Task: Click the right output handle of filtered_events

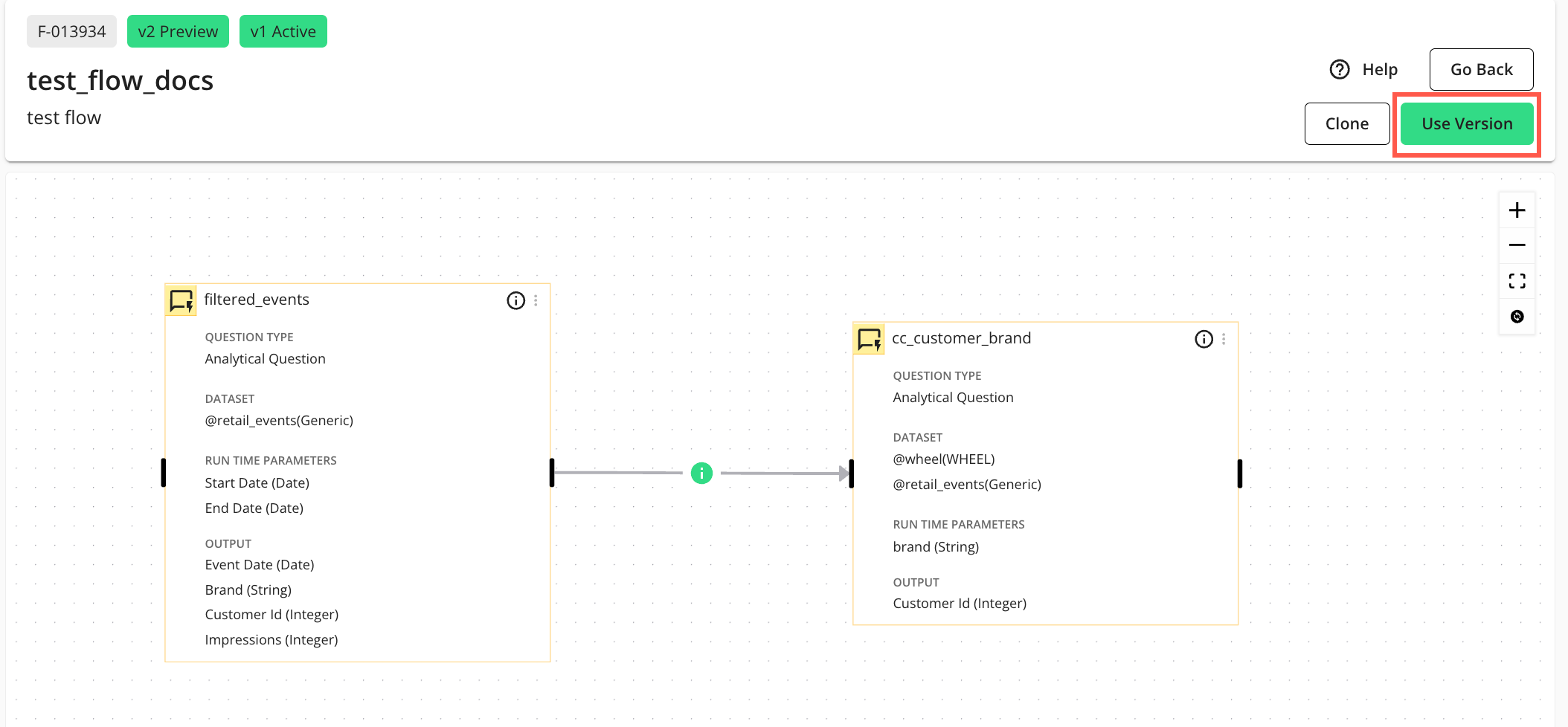Action: [552, 473]
